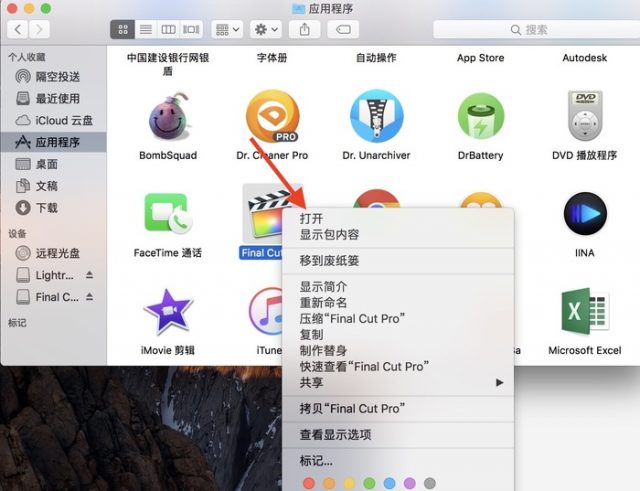640x491 pixels.
Task: Choose 拷贝“Final Cut Pro” menu item
Action: 398,409
